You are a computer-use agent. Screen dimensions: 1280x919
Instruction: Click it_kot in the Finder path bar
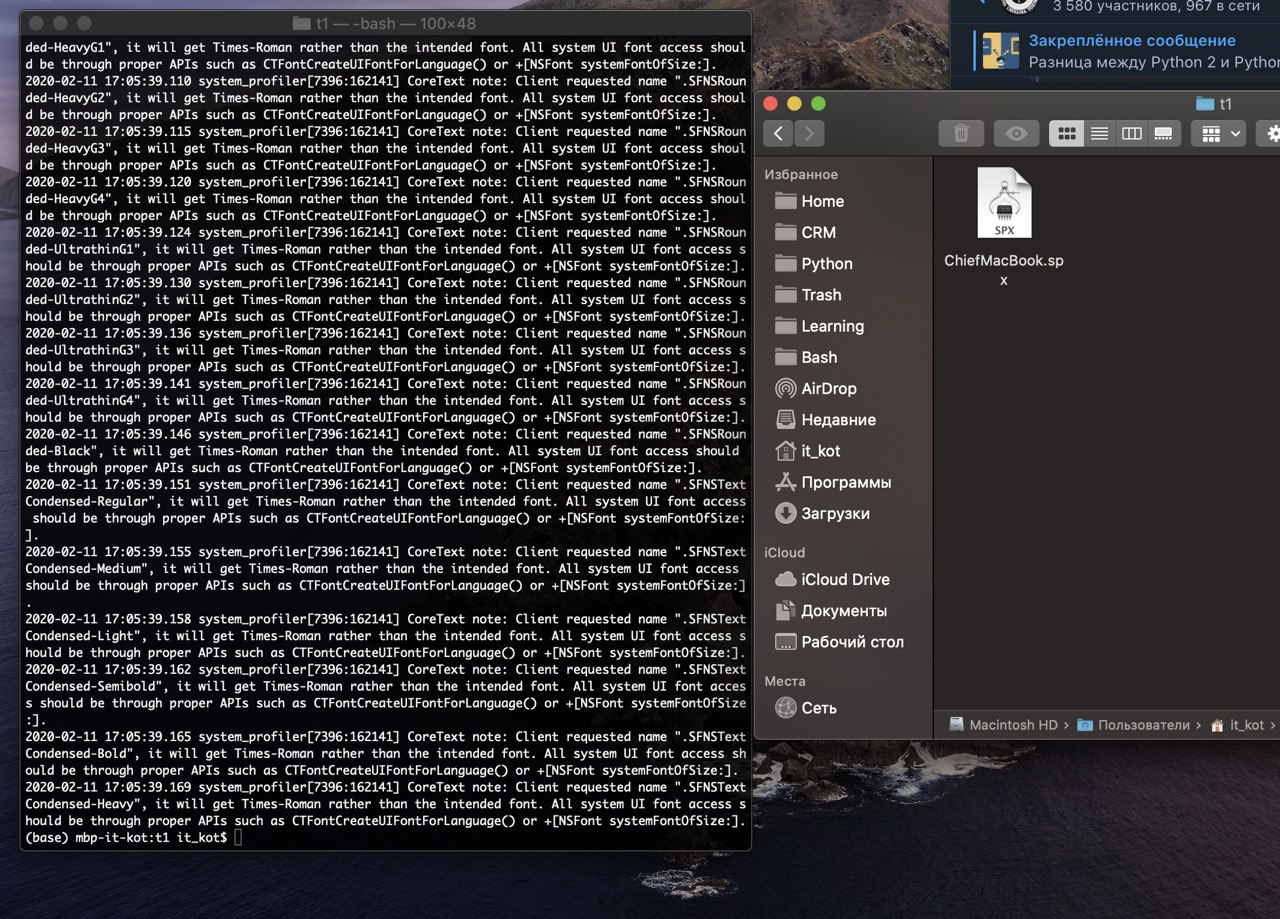pyautogui.click(x=1237, y=725)
